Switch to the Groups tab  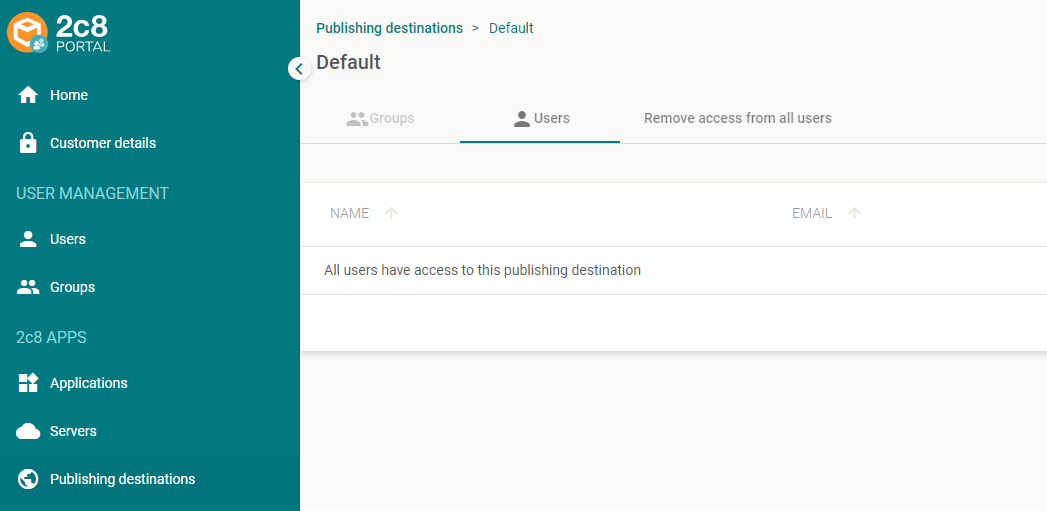tap(380, 118)
